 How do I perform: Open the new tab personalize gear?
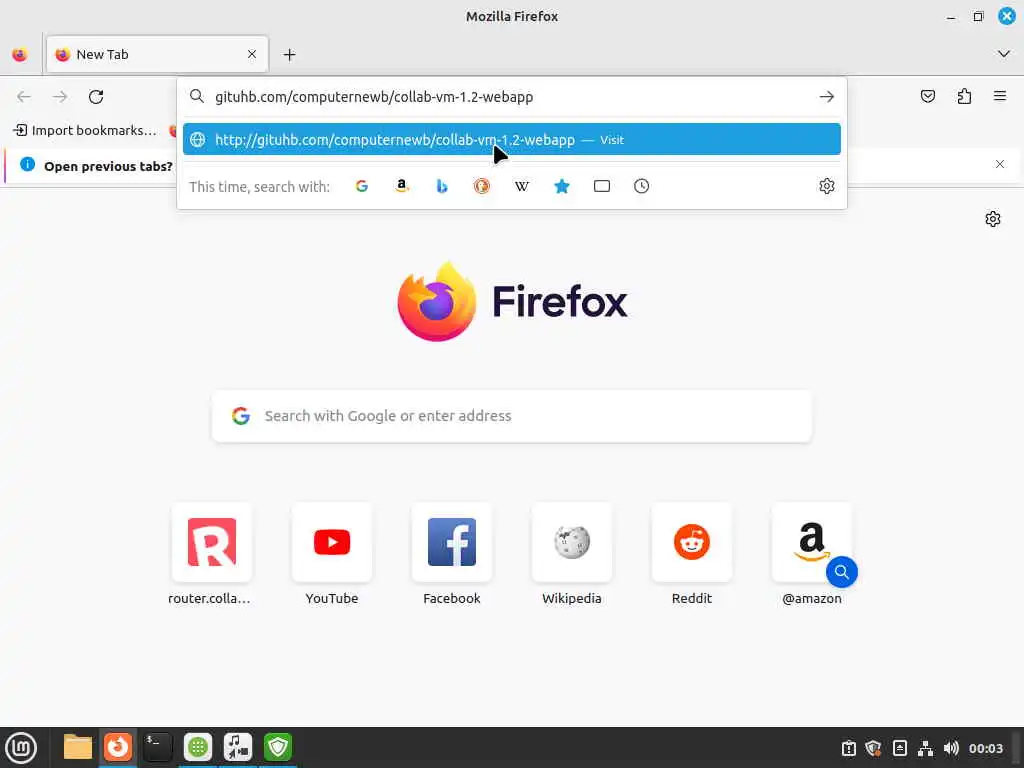[x=993, y=219]
